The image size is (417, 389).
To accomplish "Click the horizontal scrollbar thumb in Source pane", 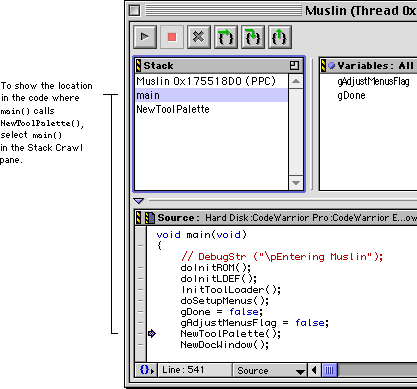I will (x=329, y=370).
